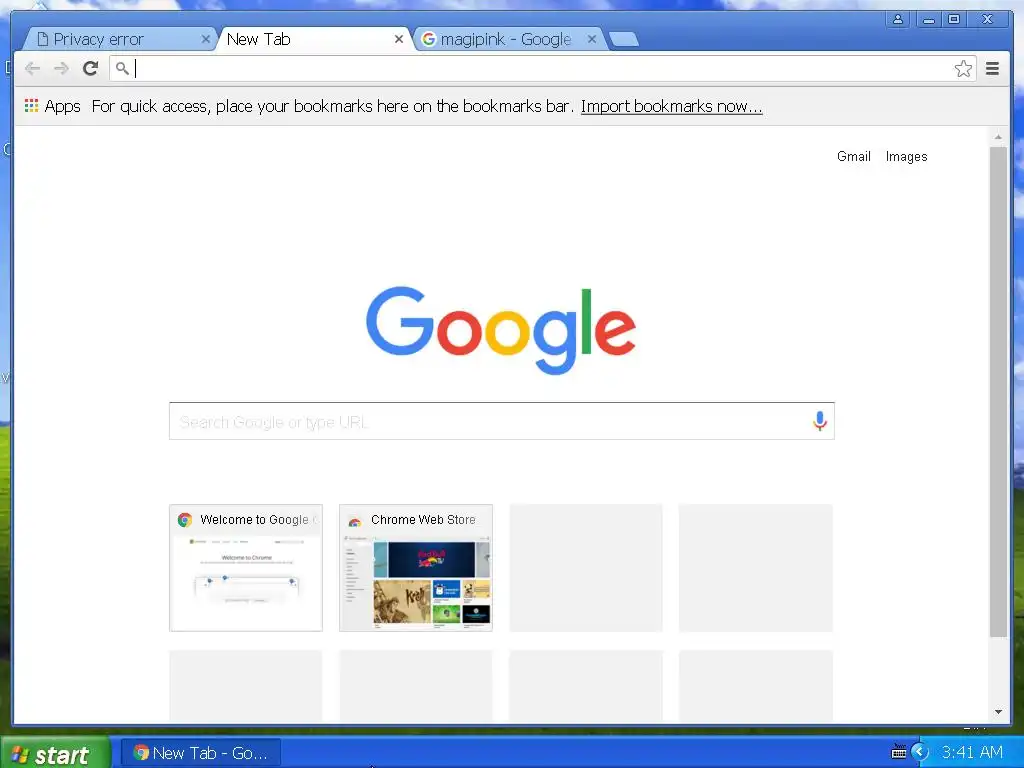Select New Tab - Google taskbar button
Image resolution: width=1024 pixels, height=768 pixels.
click(x=201, y=753)
